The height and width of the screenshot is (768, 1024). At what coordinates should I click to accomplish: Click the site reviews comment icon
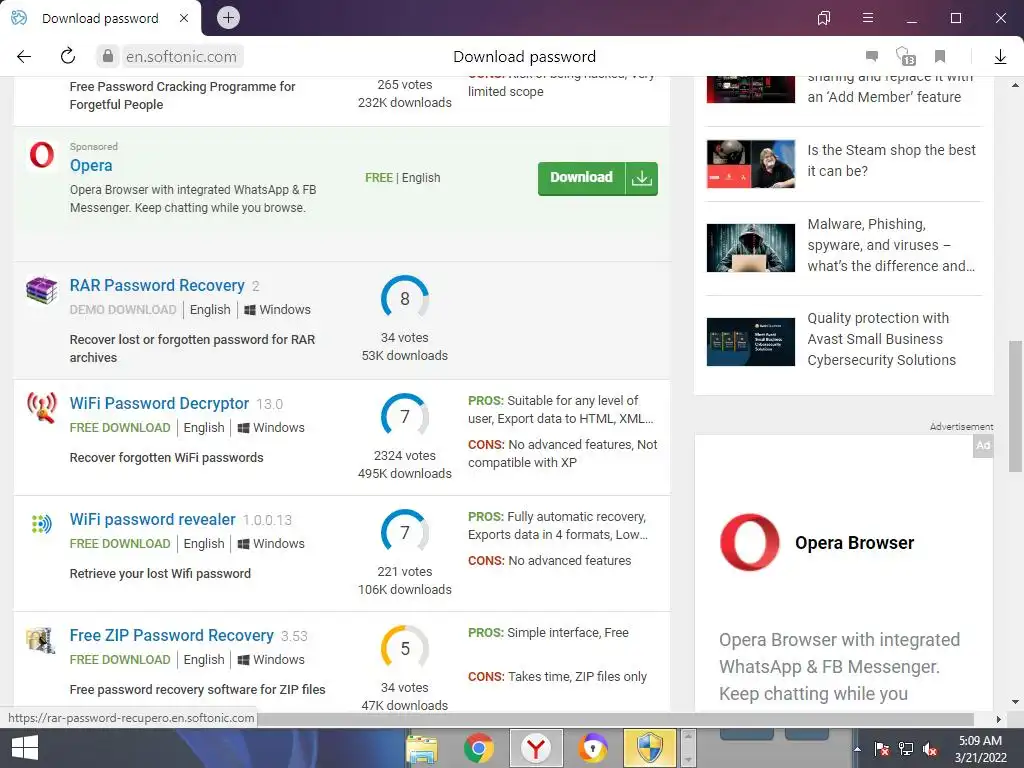tap(872, 56)
